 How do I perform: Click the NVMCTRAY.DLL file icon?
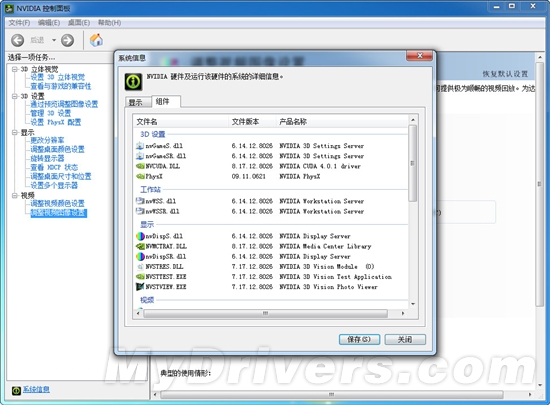(140, 247)
